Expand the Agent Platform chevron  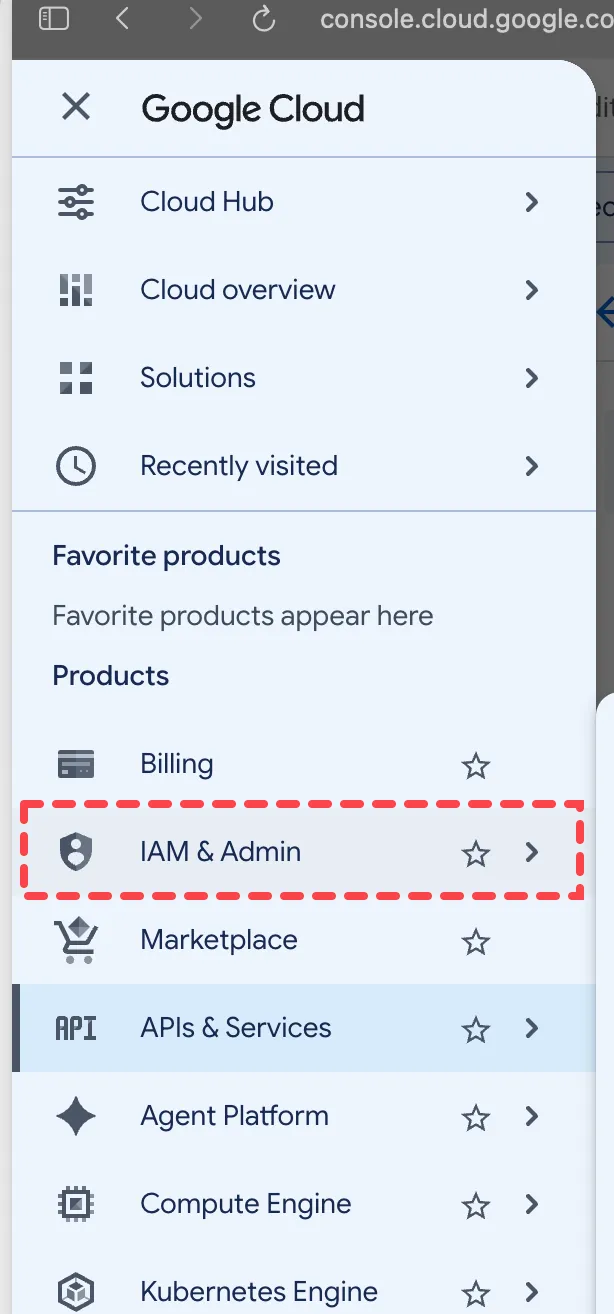tap(532, 1116)
